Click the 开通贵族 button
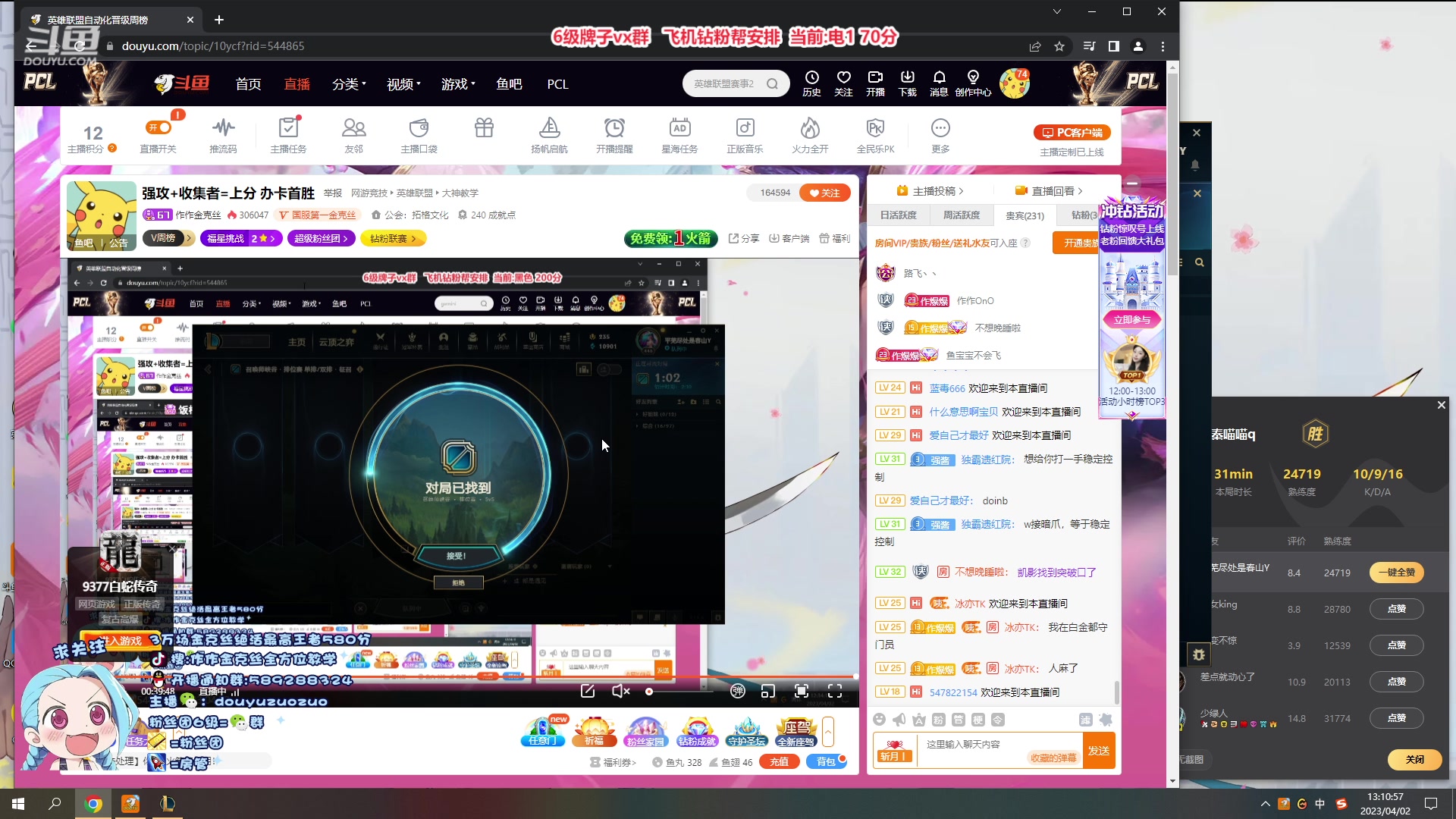The width and height of the screenshot is (1456, 819). 1075,243
